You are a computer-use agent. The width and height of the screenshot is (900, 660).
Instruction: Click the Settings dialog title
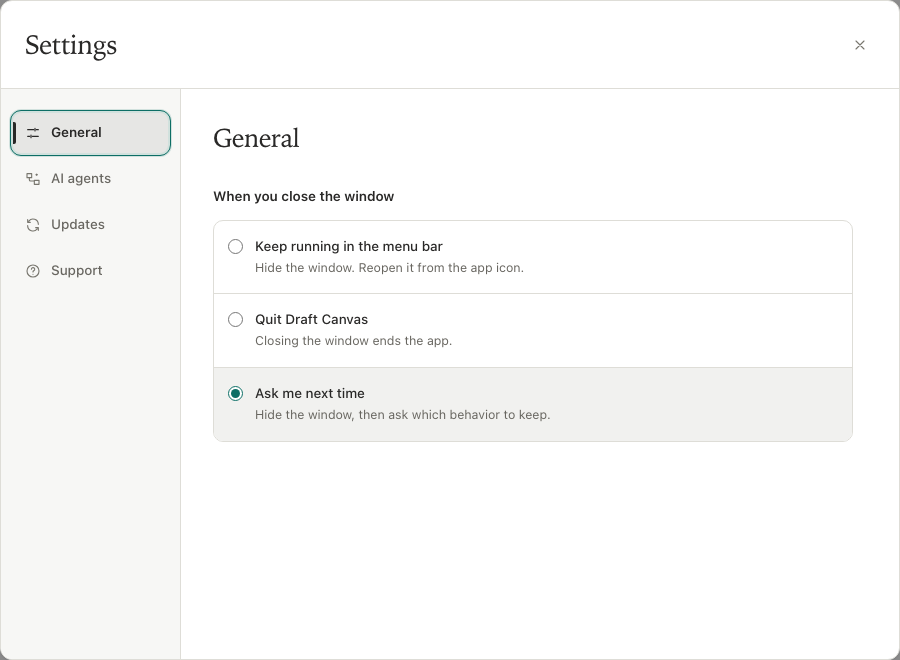tap(71, 45)
